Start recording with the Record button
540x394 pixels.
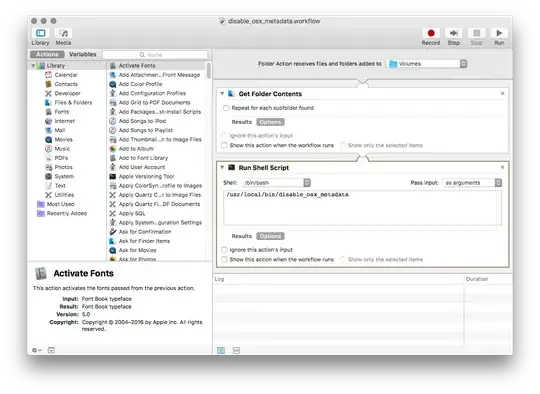tap(431, 33)
